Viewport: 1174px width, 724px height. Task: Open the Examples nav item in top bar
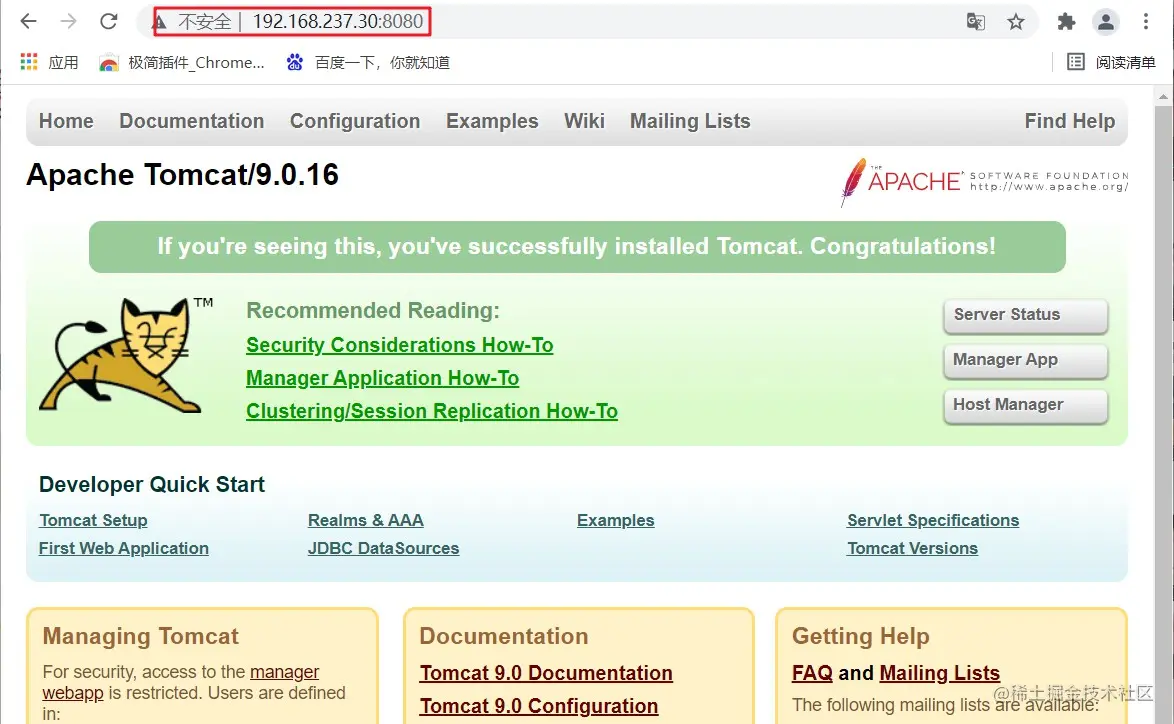click(492, 121)
